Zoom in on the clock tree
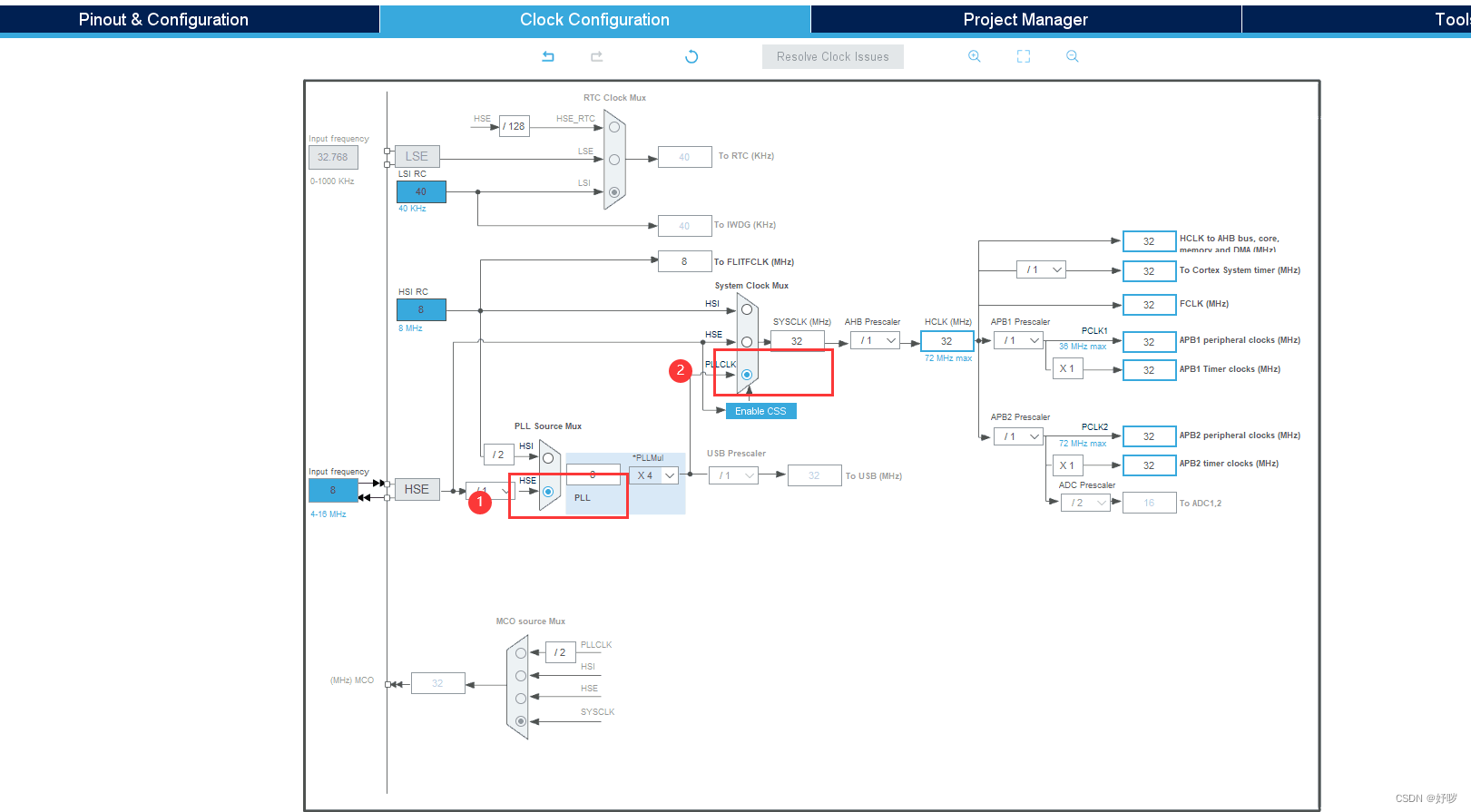This screenshot has height=812, width=1471. pos(975,56)
